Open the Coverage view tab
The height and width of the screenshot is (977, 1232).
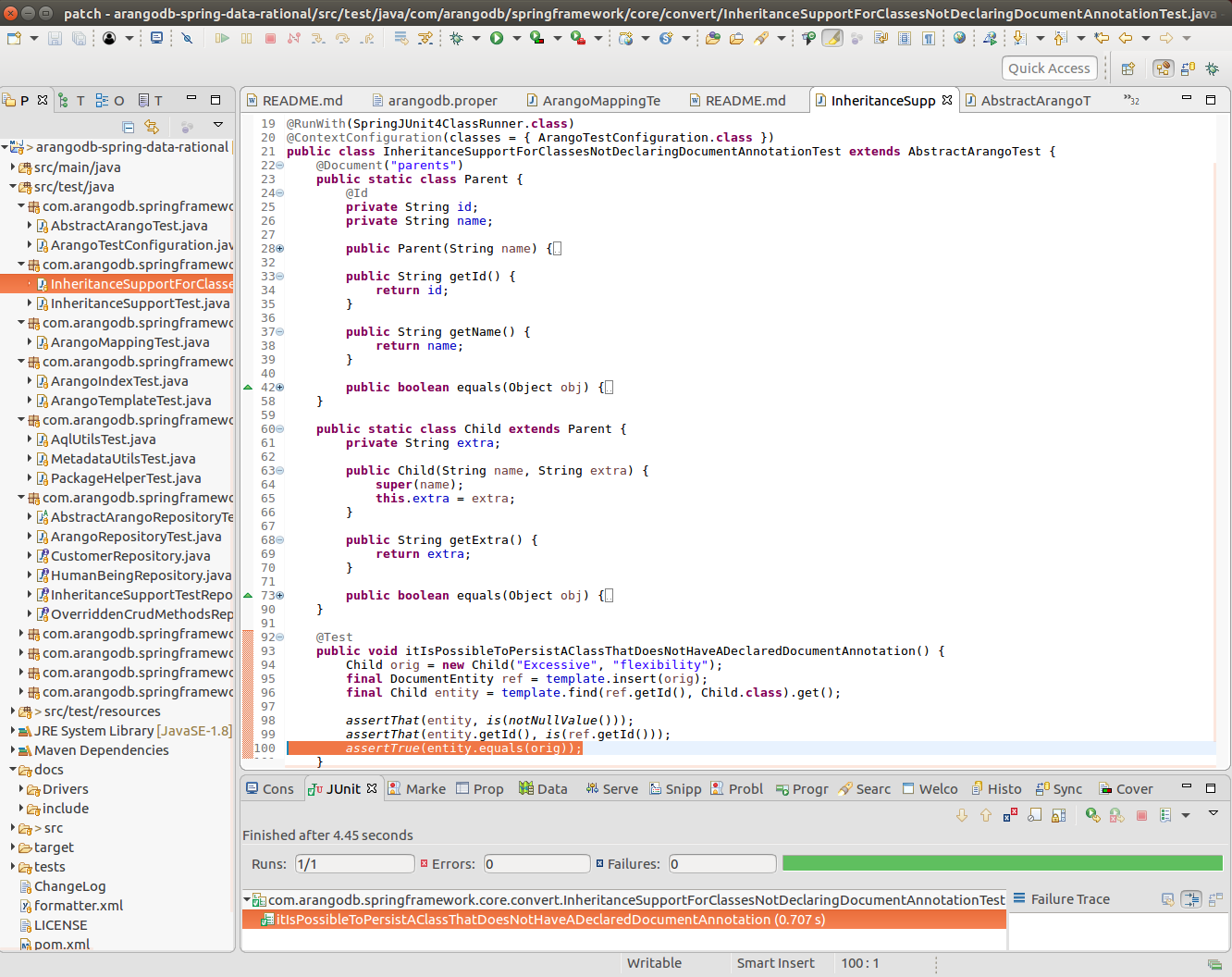(1126, 788)
